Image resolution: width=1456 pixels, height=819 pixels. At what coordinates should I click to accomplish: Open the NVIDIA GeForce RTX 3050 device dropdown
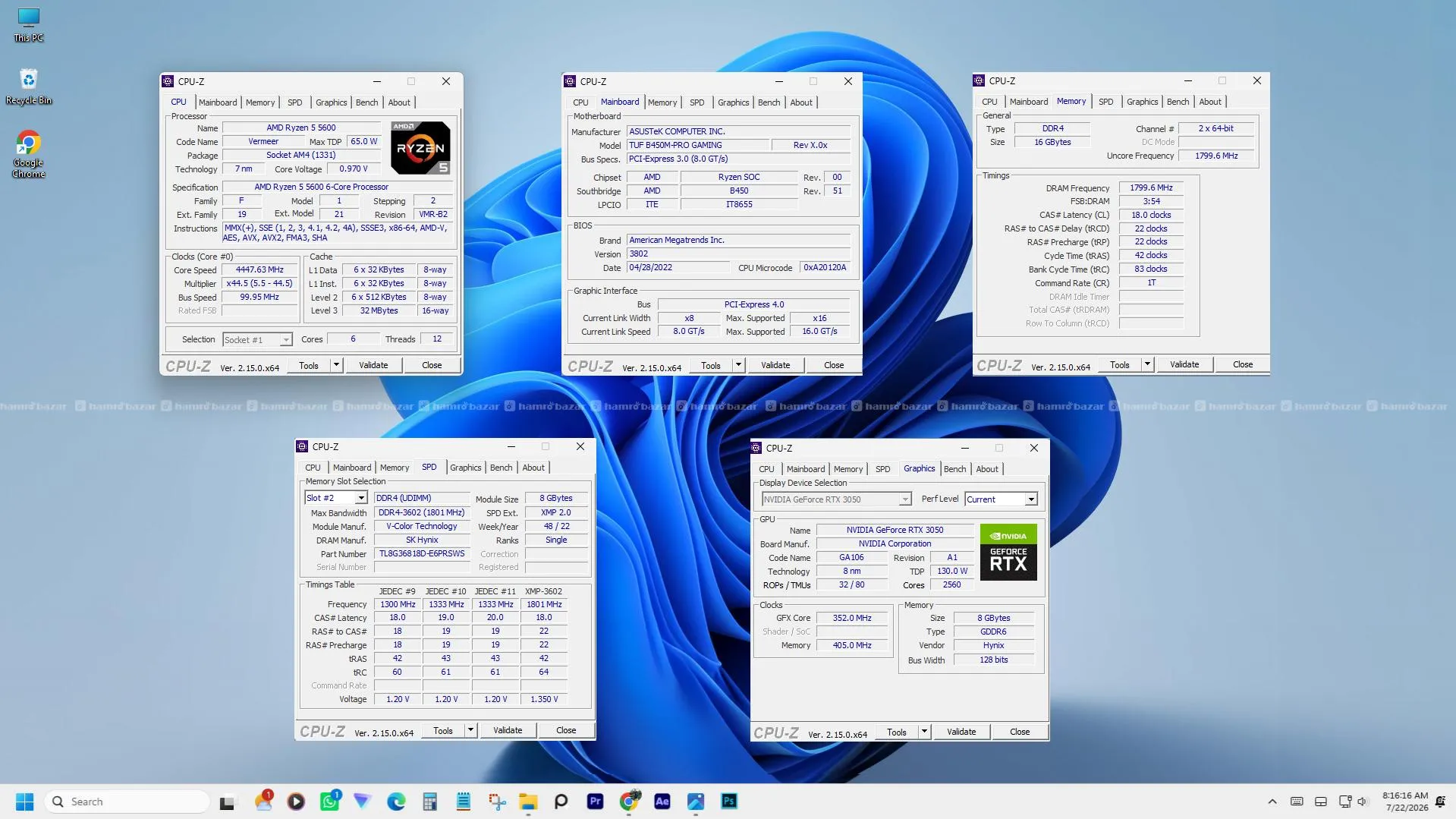[x=836, y=499]
